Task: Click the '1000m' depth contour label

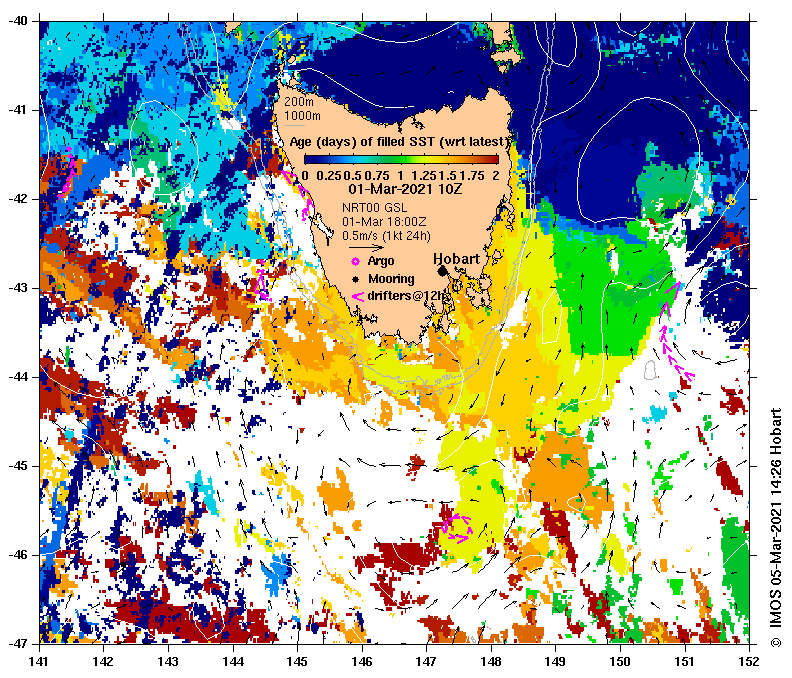Action: tap(302, 116)
